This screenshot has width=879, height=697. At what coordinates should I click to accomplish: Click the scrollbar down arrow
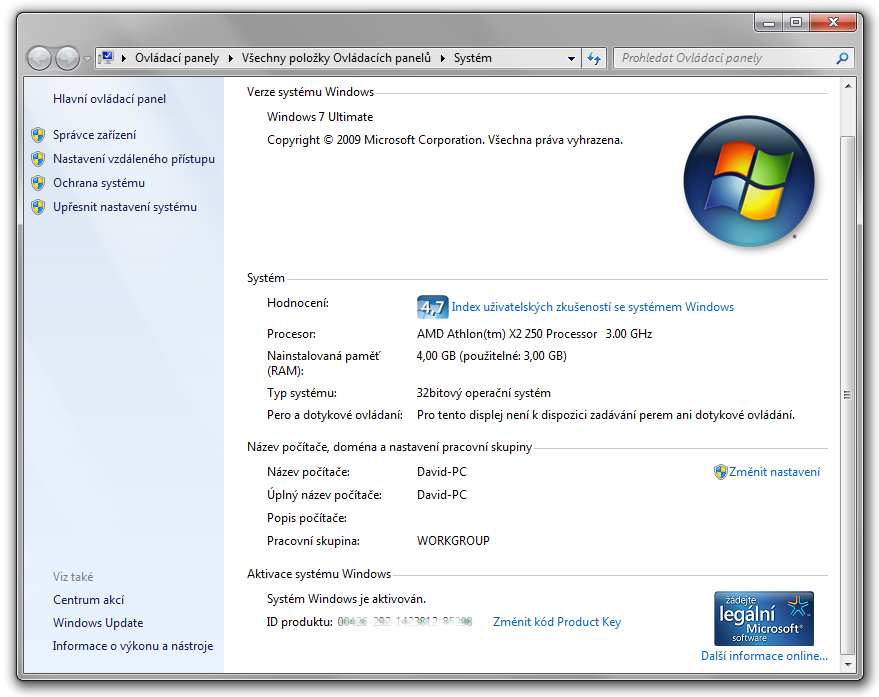[x=848, y=664]
